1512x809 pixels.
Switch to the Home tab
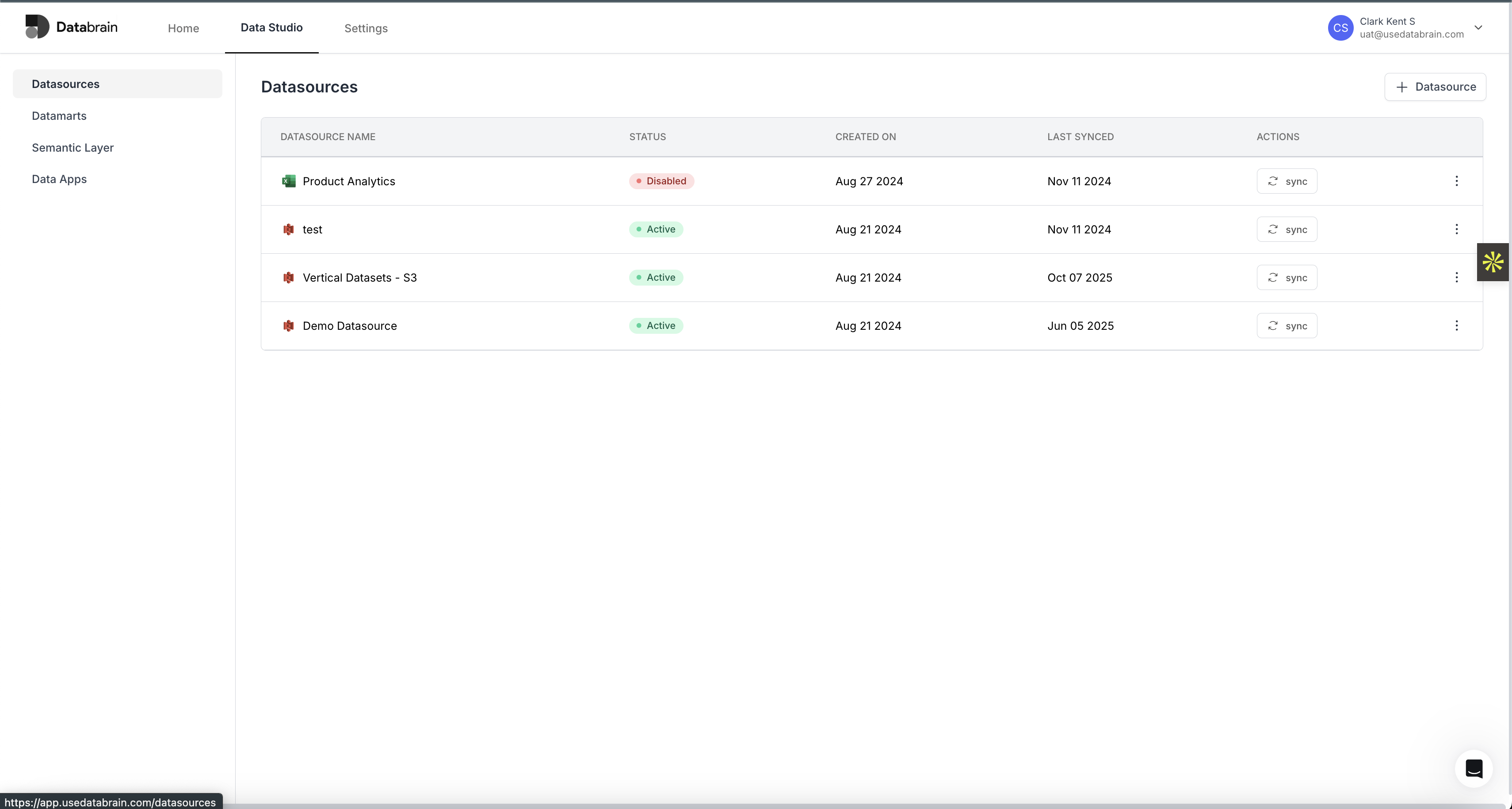[183, 28]
